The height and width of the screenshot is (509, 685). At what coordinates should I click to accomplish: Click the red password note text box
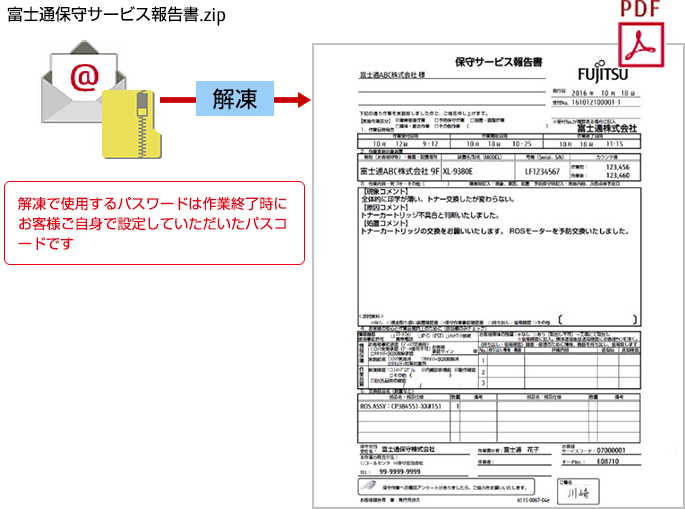(154, 223)
